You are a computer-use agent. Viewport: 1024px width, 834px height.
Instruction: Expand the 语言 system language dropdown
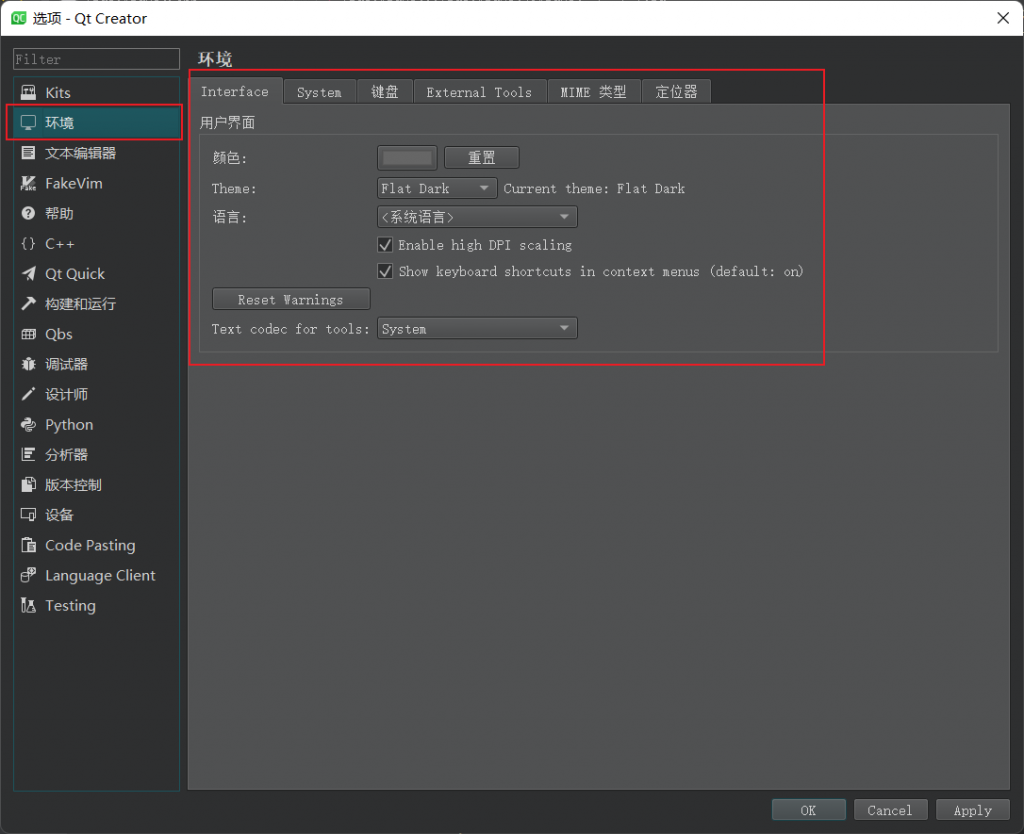(477, 217)
